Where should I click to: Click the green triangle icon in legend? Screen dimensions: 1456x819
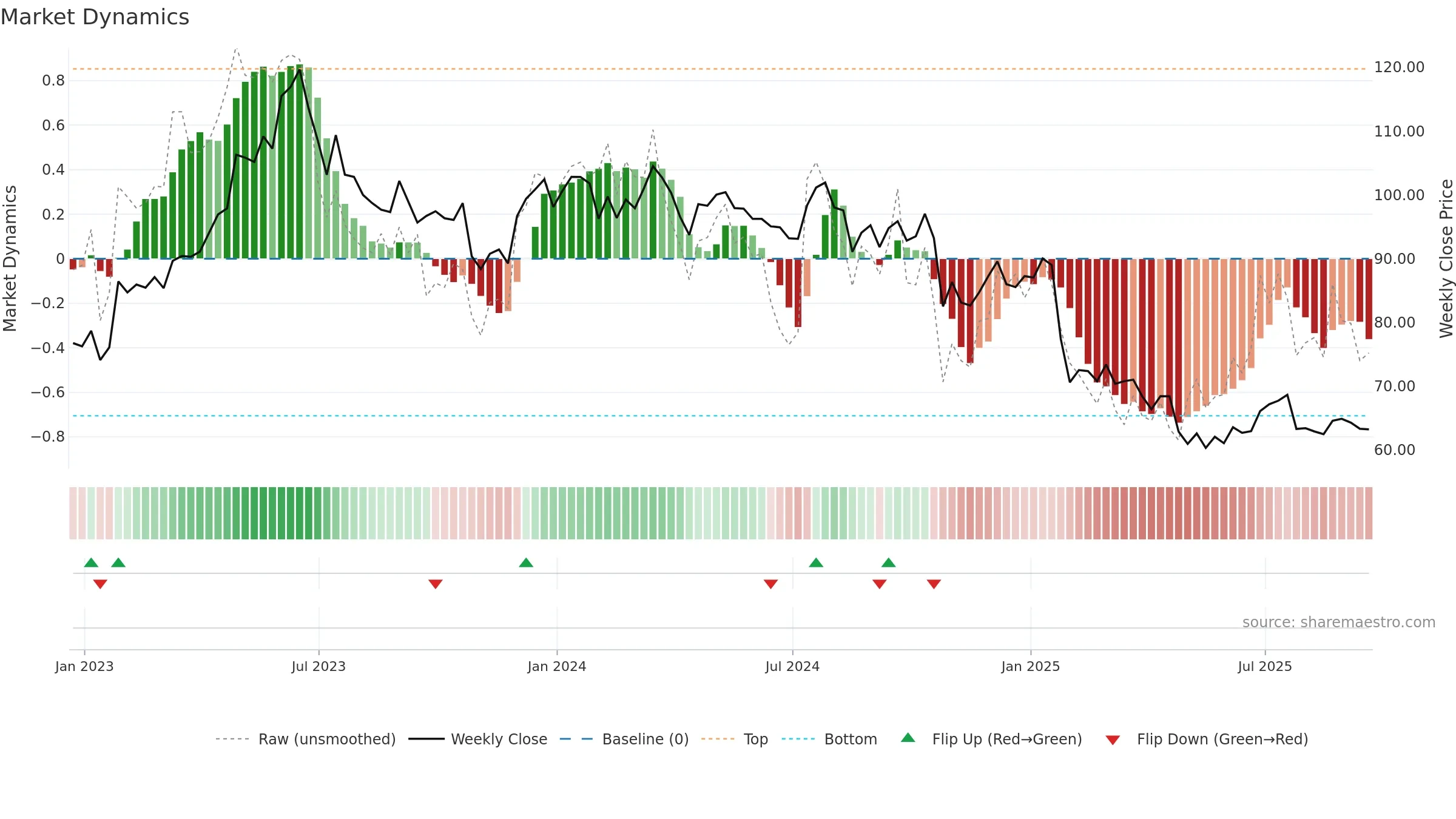pos(908,738)
